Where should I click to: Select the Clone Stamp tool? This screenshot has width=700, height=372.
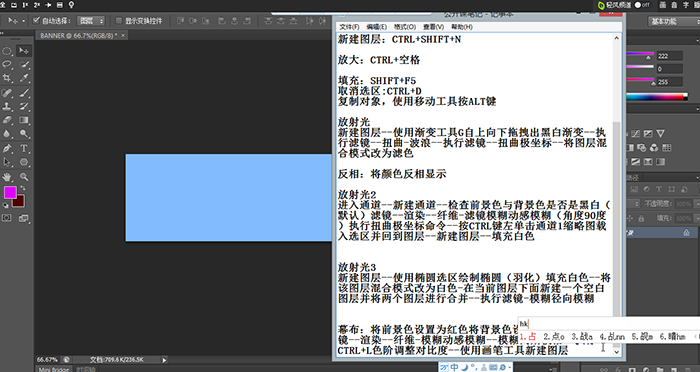tap(7, 106)
